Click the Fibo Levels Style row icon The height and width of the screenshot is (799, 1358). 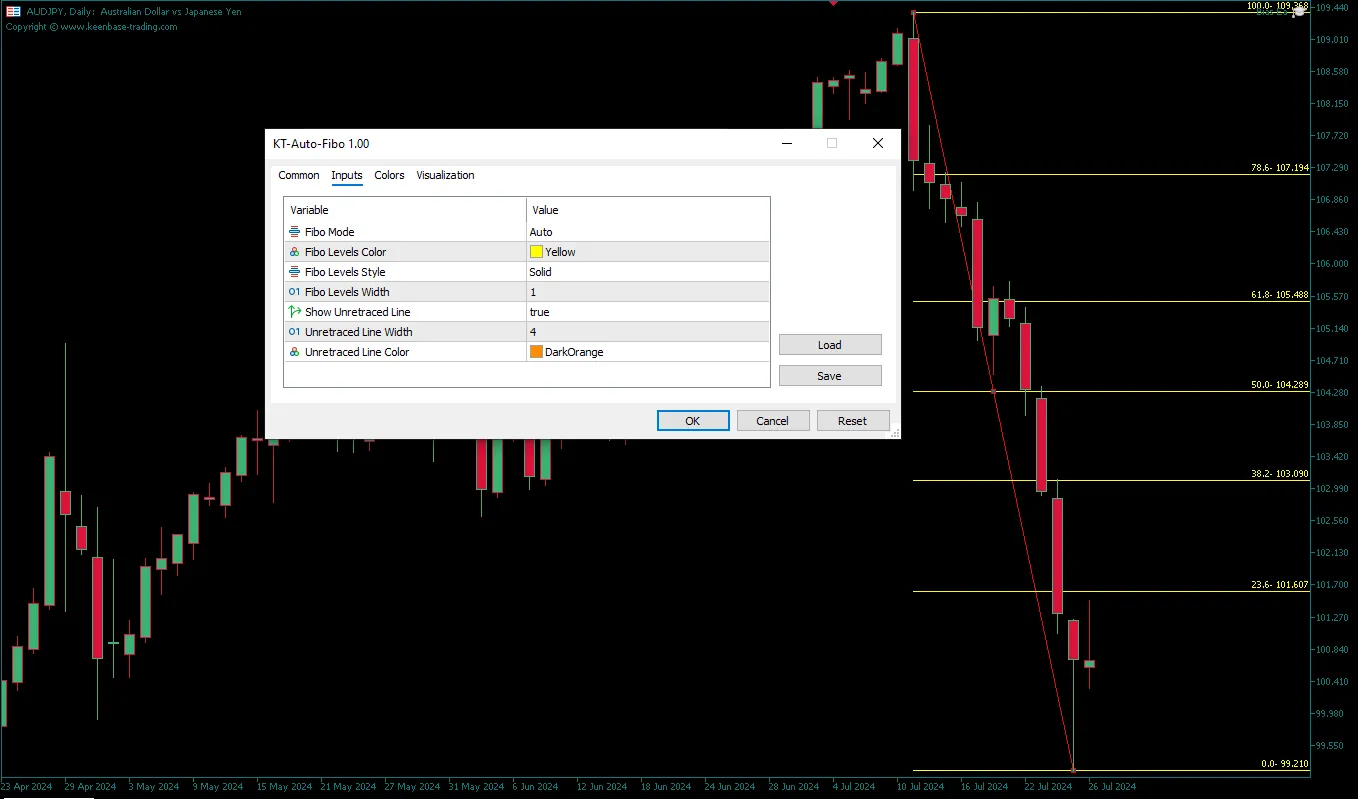pos(294,272)
